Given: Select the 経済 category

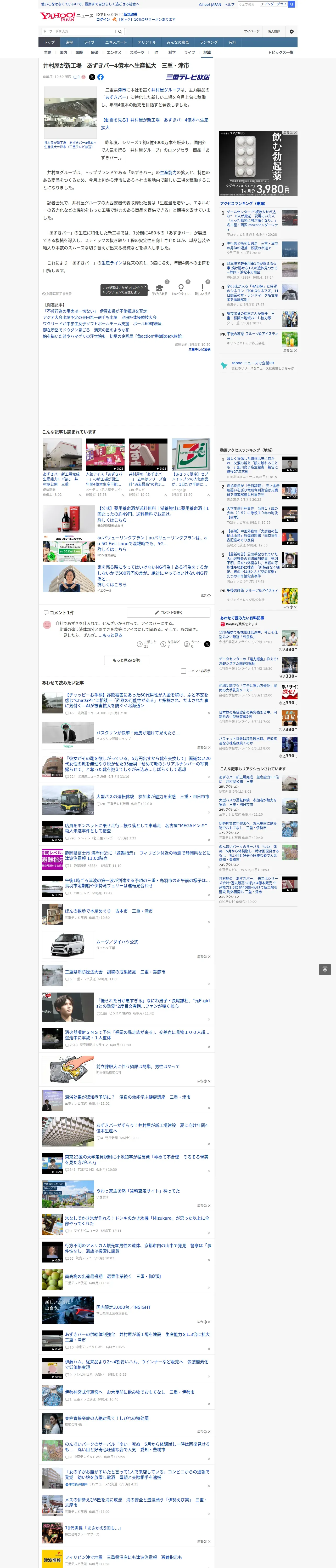Looking at the screenshot, I should [x=94, y=52].
